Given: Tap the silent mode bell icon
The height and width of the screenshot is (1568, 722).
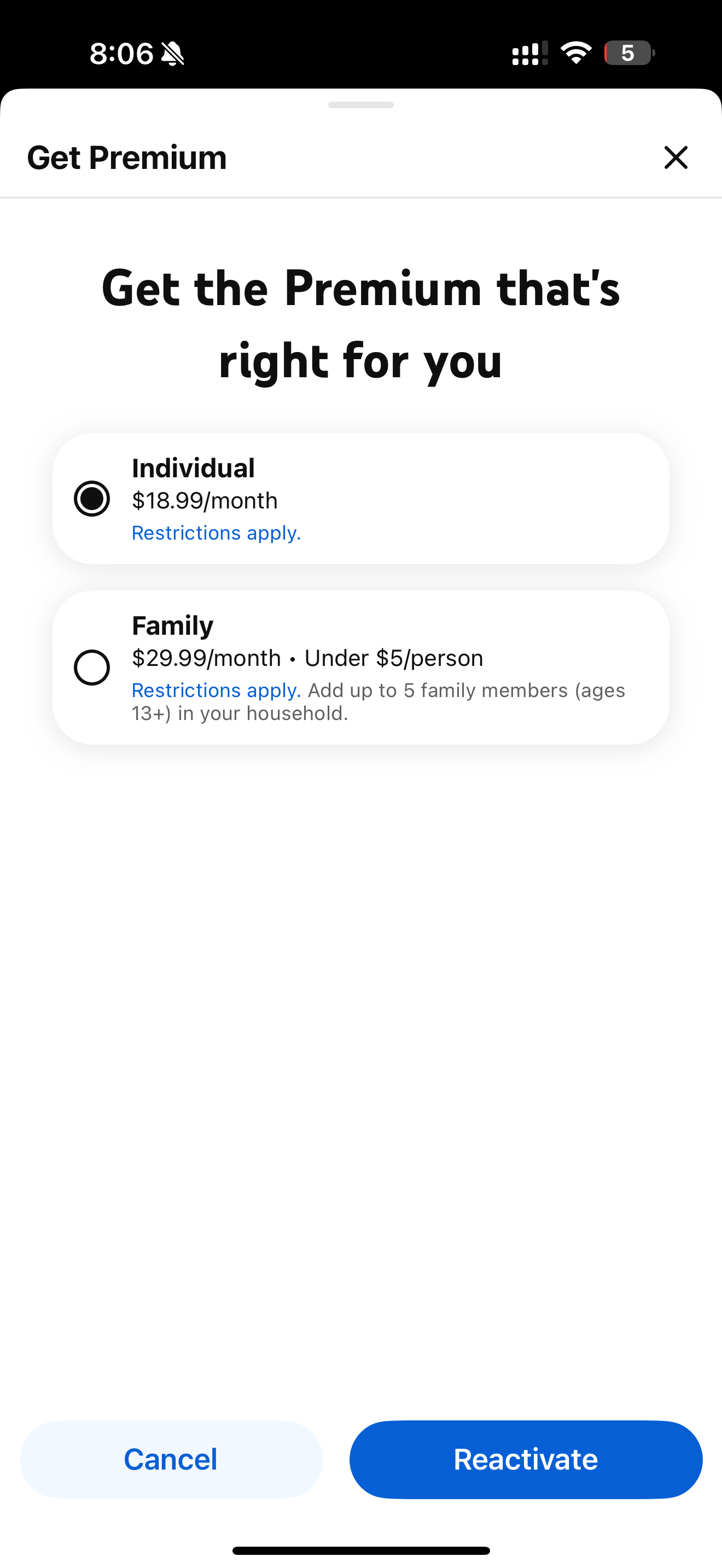Looking at the screenshot, I should tap(173, 54).
